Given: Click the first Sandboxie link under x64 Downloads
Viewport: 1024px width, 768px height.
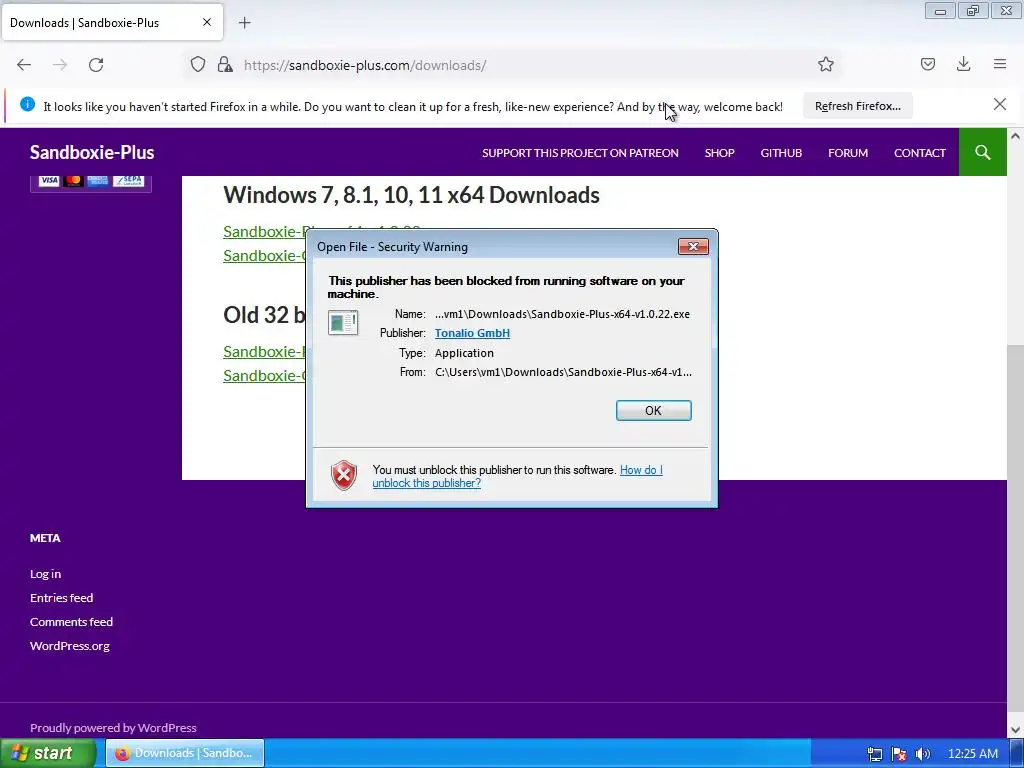Looking at the screenshot, I should pyautogui.click(x=264, y=232).
